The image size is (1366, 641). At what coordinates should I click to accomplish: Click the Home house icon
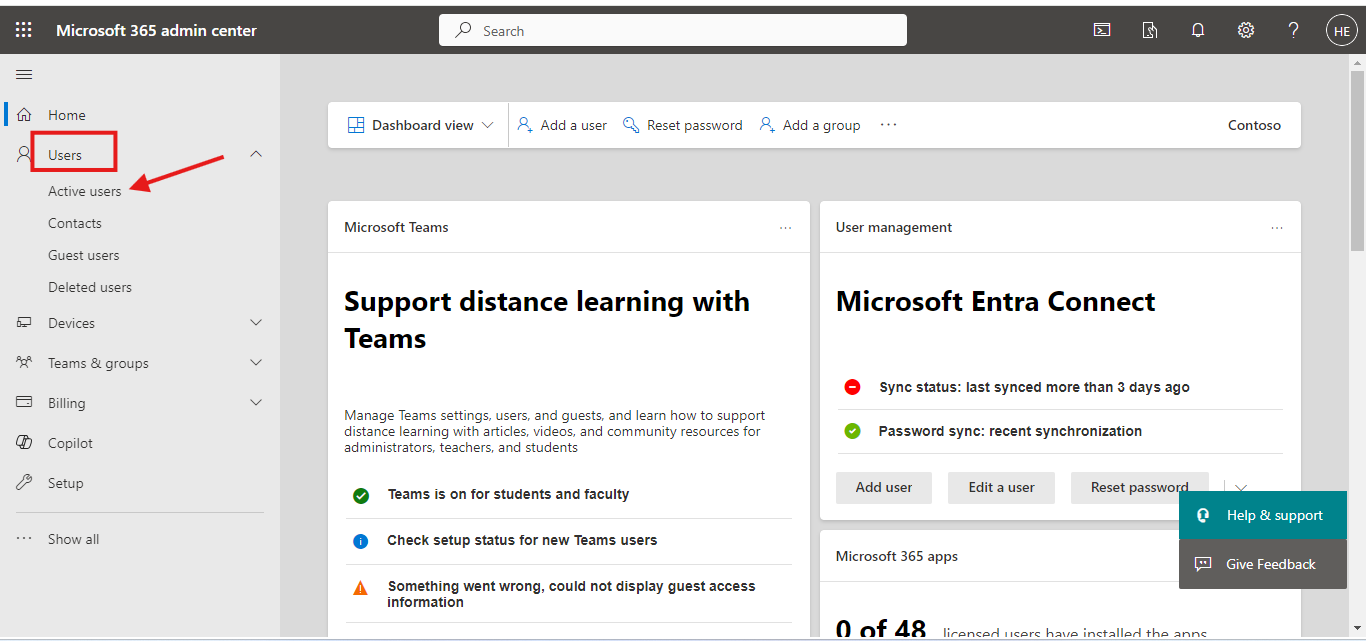(x=25, y=114)
